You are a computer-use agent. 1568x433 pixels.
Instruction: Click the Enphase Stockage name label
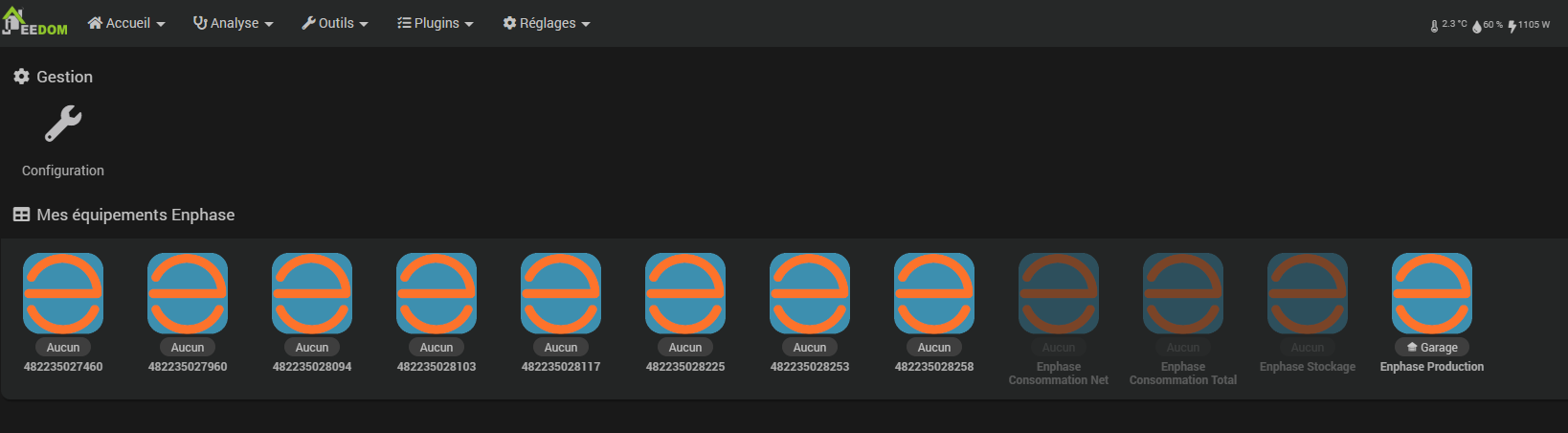[1308, 367]
